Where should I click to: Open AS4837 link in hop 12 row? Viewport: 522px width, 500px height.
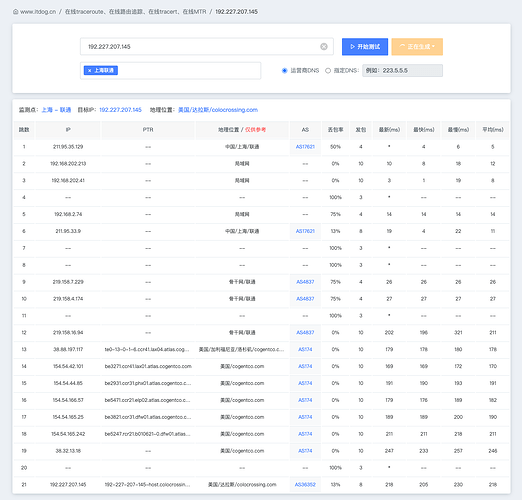coord(305,332)
